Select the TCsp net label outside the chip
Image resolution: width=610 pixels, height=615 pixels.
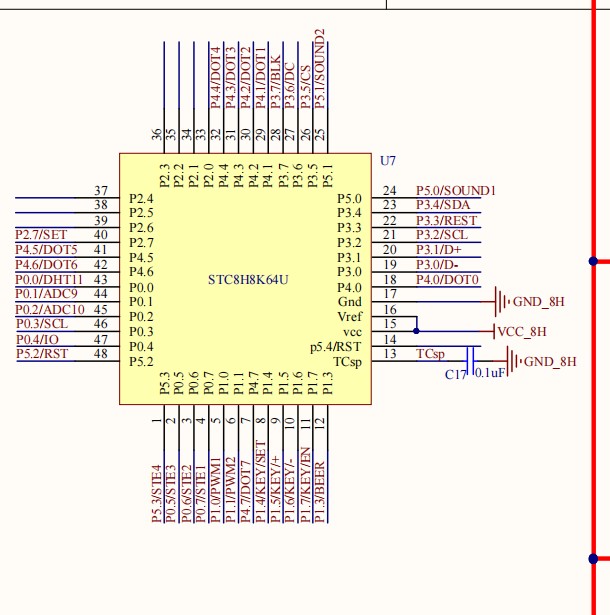[x=430, y=354]
